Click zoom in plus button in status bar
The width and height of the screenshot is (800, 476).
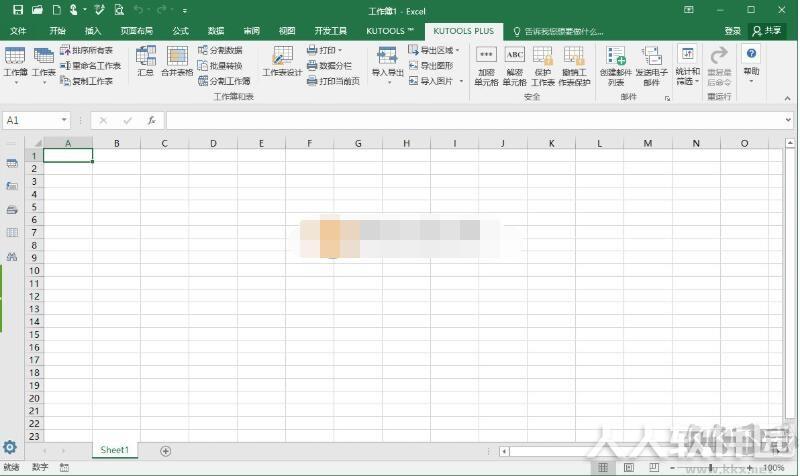tap(749, 467)
